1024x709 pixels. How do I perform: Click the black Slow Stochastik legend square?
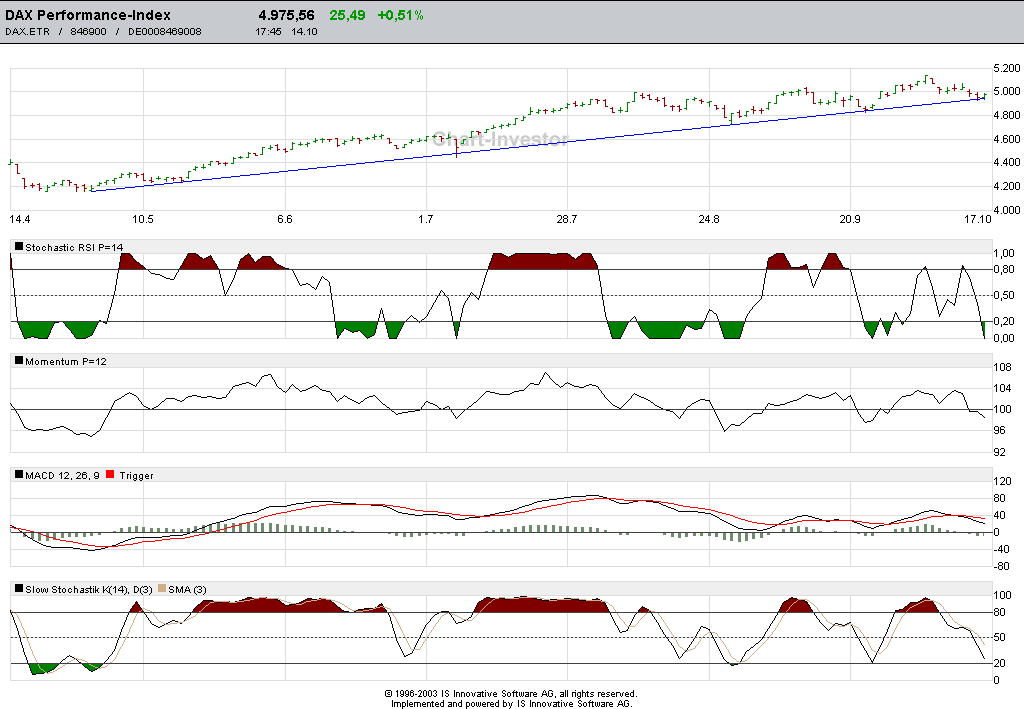pyautogui.click(x=19, y=589)
